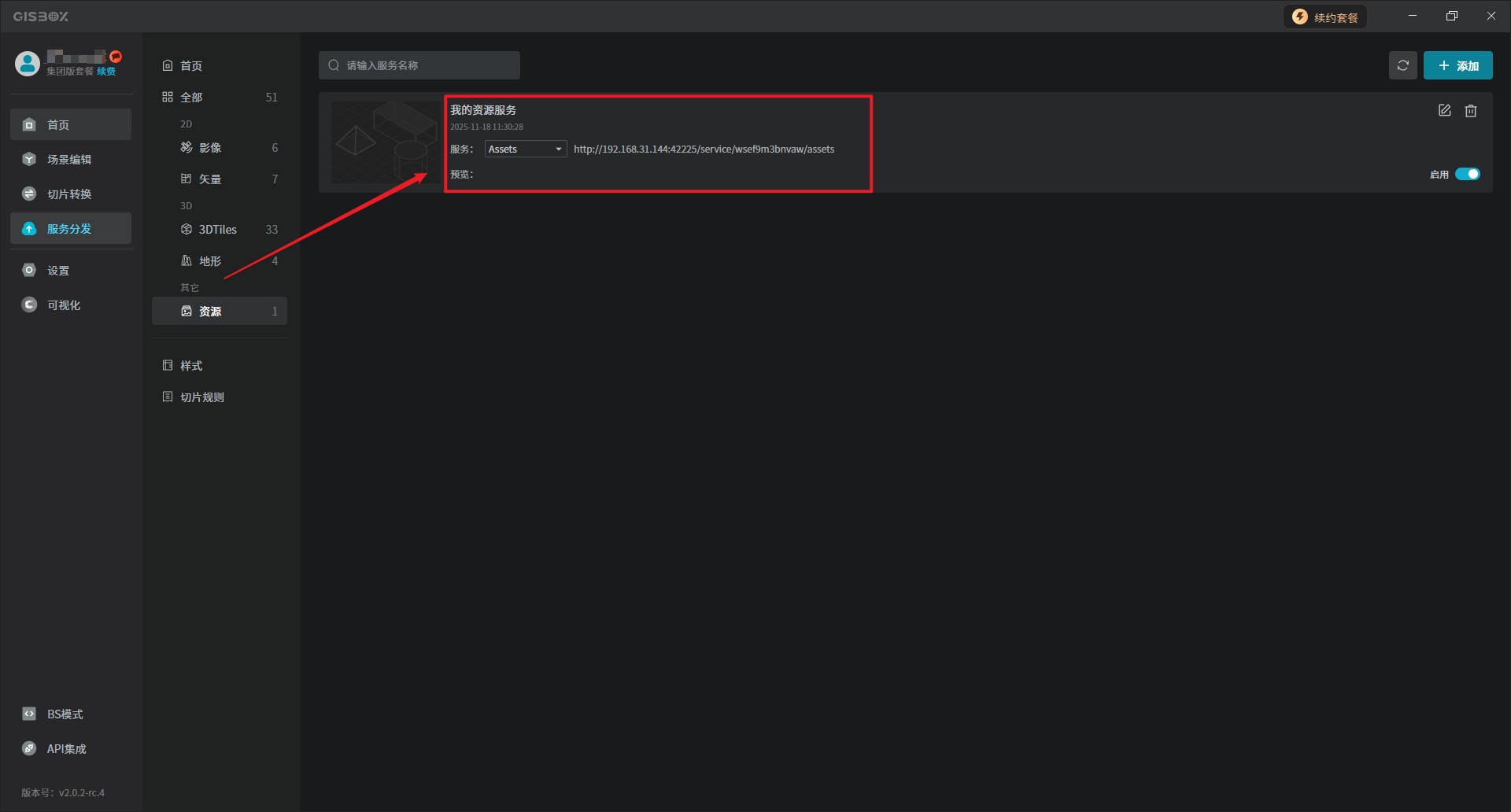Click the 续约套餐 button
1511x812 pixels.
click(1325, 17)
